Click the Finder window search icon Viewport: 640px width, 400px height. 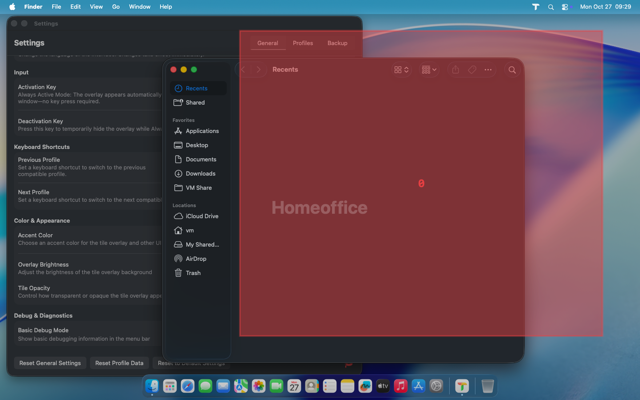coord(512,70)
